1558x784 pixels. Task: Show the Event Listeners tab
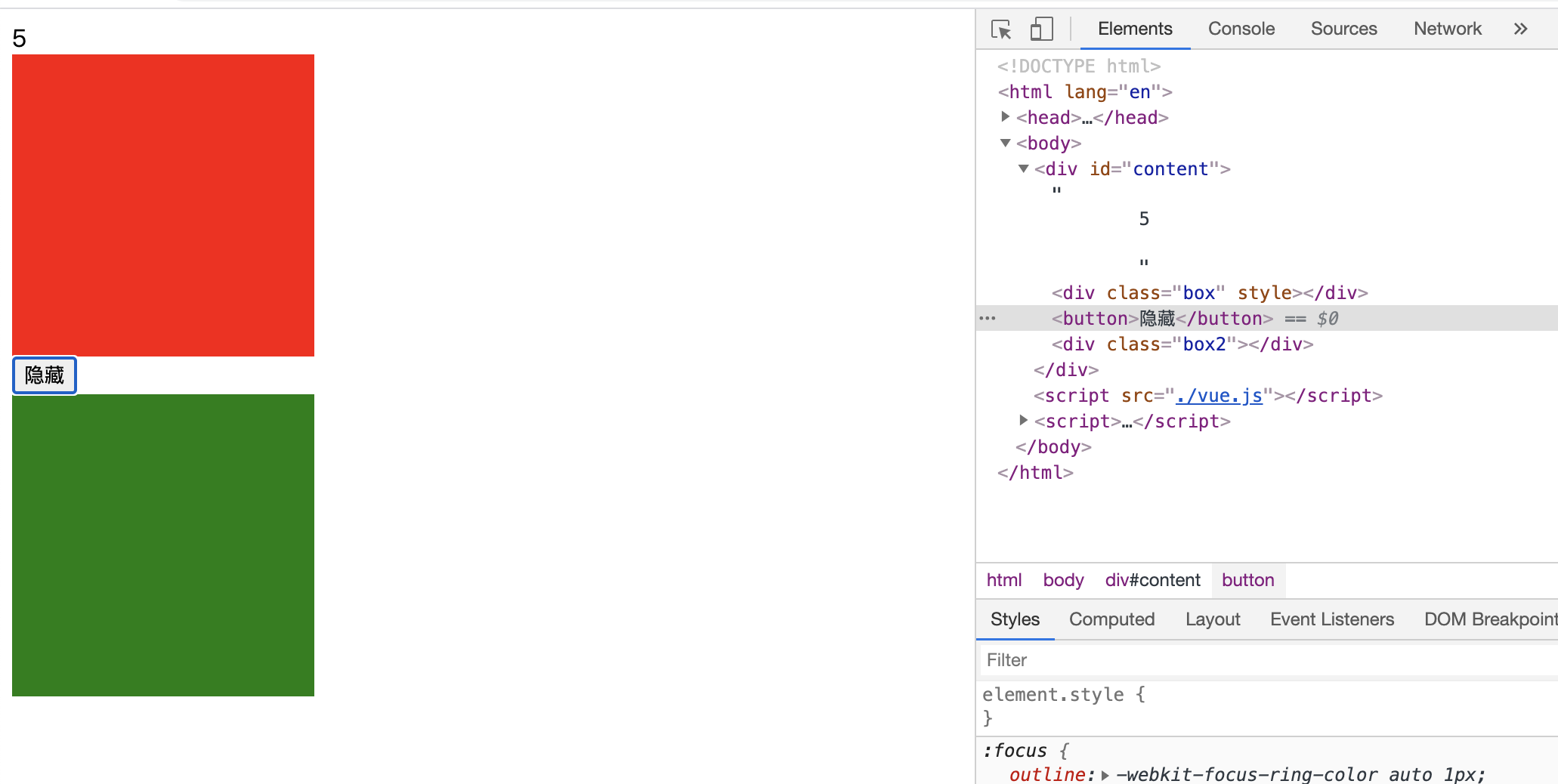click(1332, 619)
